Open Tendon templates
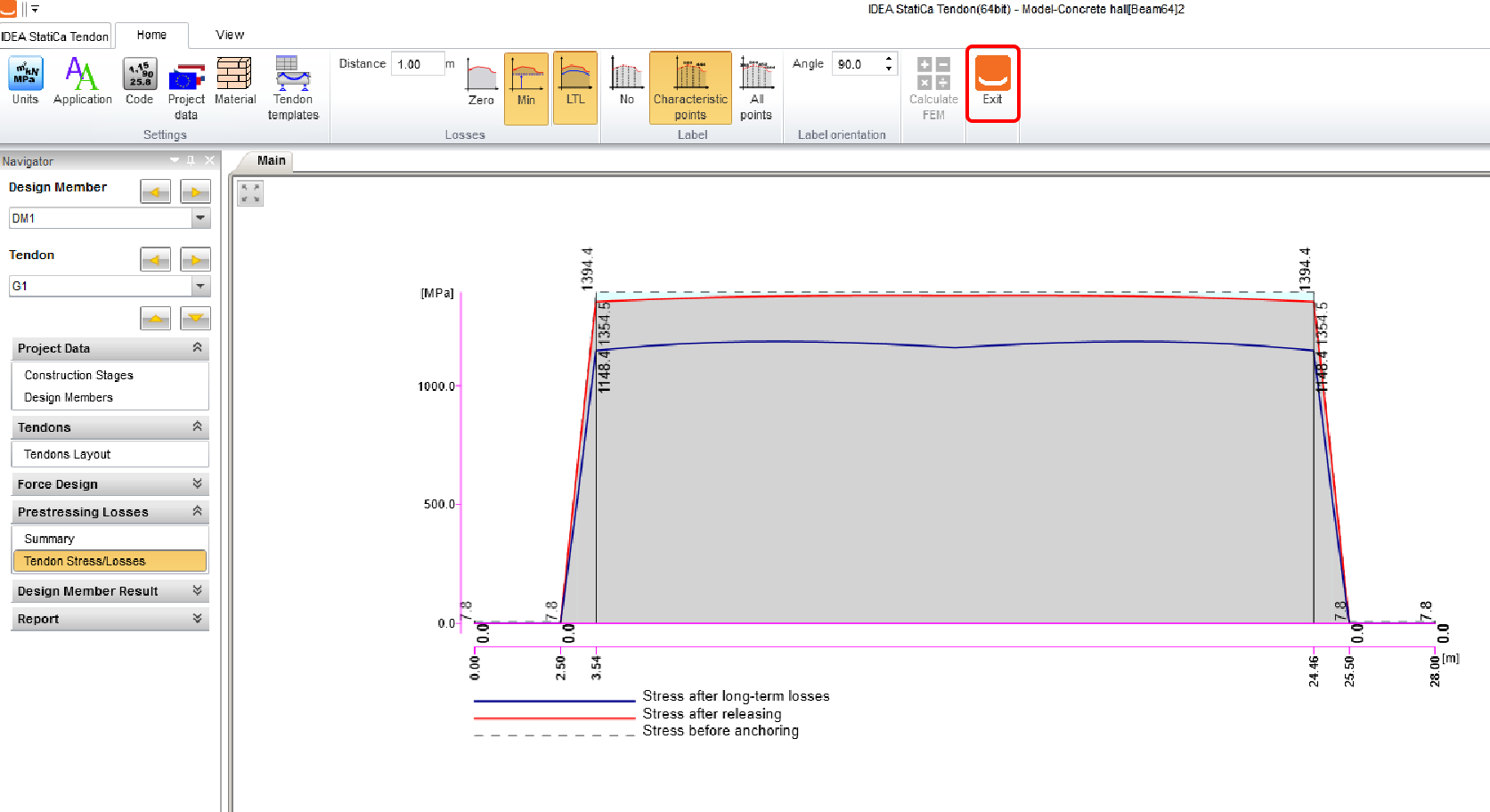Screen dimensions: 1490x812 (x=293, y=86)
